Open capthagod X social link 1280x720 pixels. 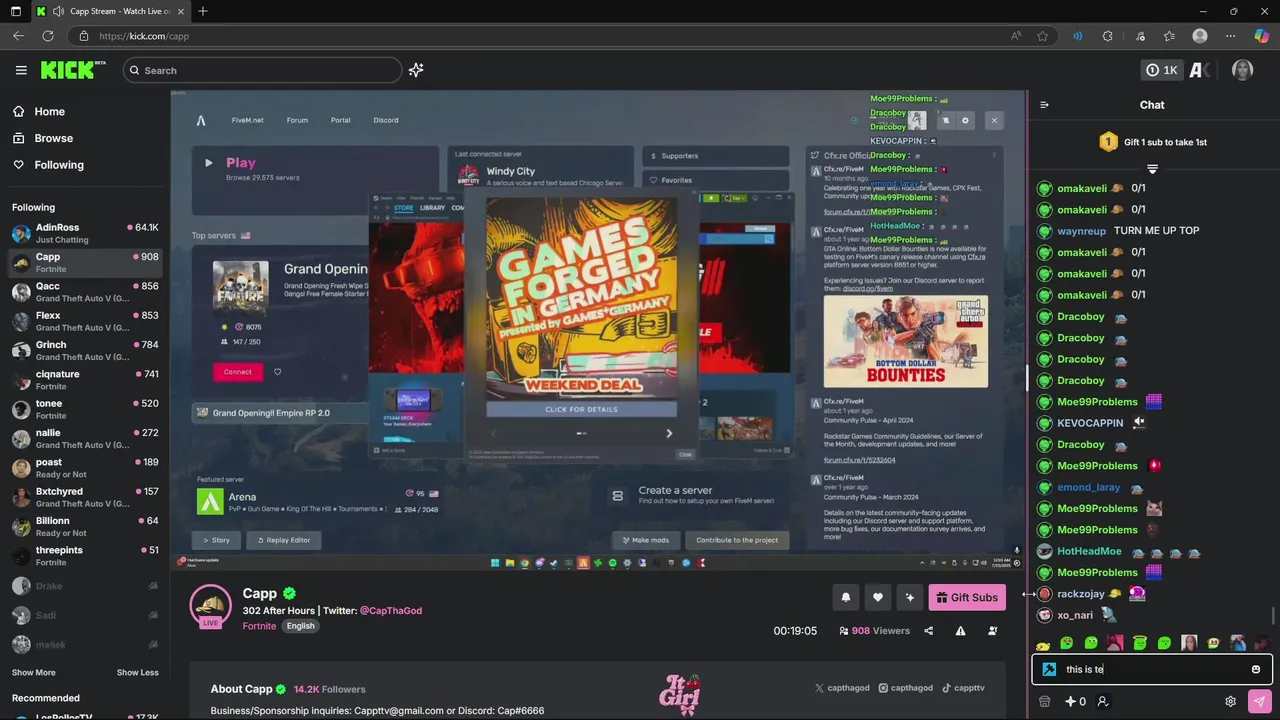pyautogui.click(x=842, y=688)
